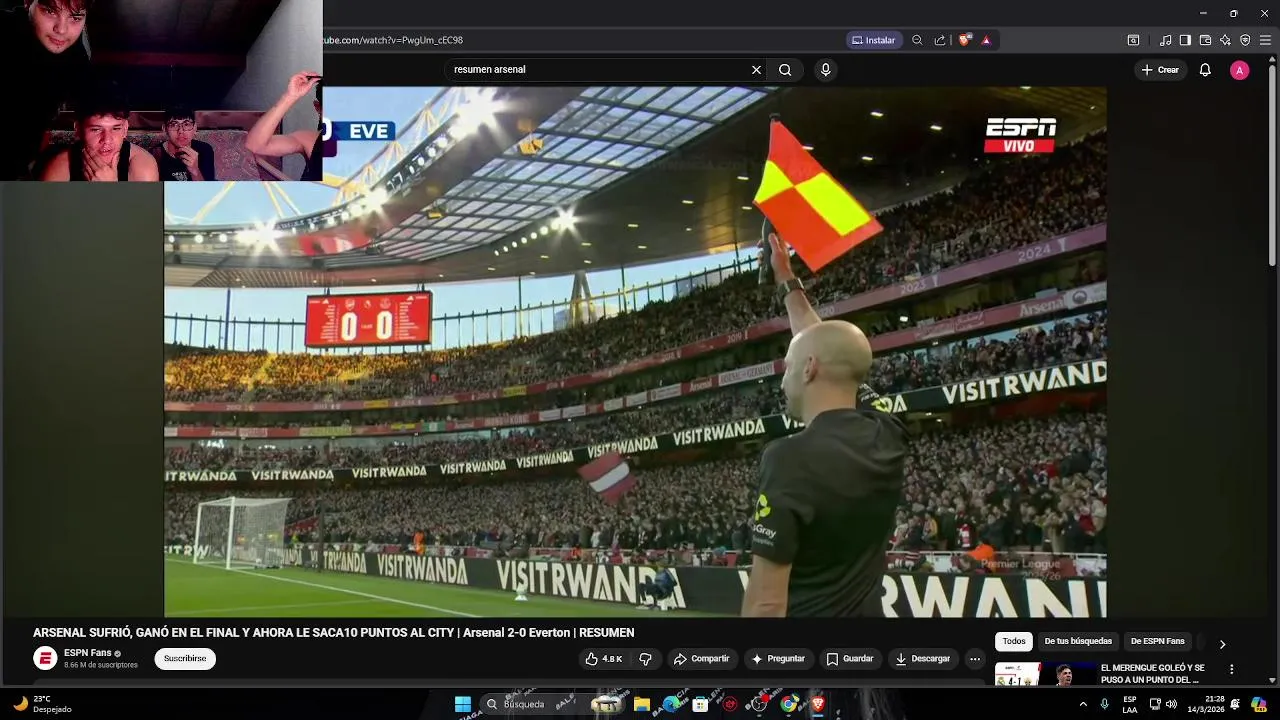
Task: Open Brave browser from taskbar
Action: point(818,704)
